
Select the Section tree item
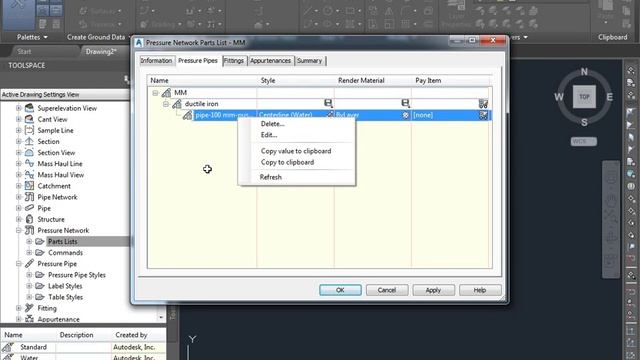click(48, 142)
